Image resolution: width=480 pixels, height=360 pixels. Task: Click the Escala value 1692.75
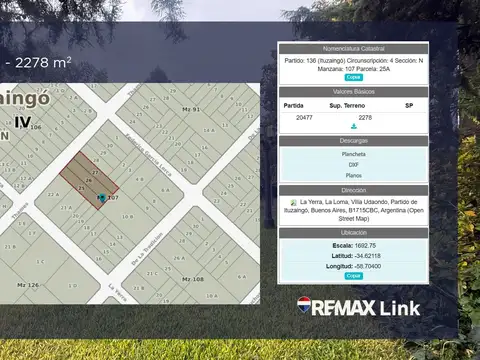tap(365, 246)
